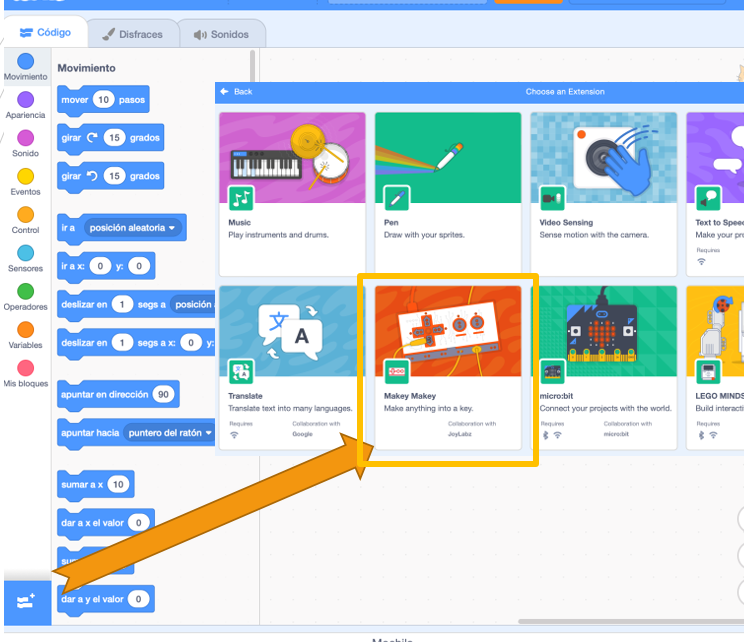Open the 'posición' dropdown in 'deslizar en' block
744x642 pixels.
point(192,304)
